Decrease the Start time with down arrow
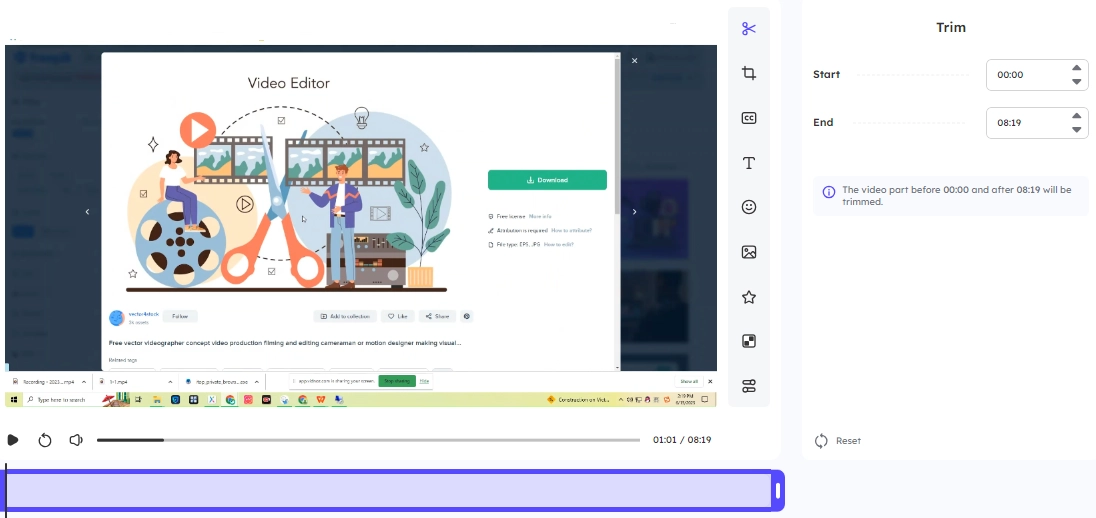 coord(1076,82)
